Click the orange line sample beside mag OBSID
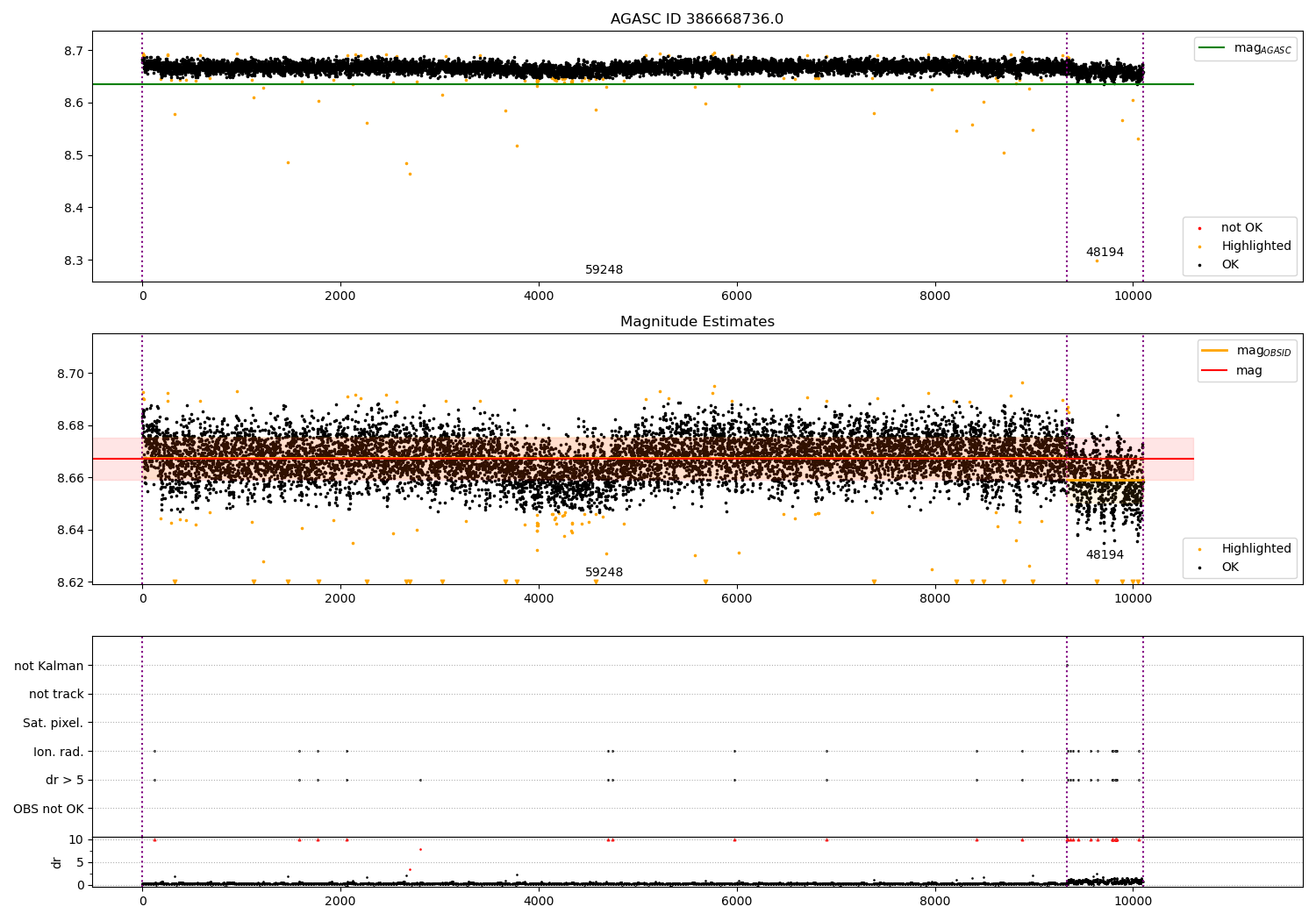 click(x=1215, y=351)
